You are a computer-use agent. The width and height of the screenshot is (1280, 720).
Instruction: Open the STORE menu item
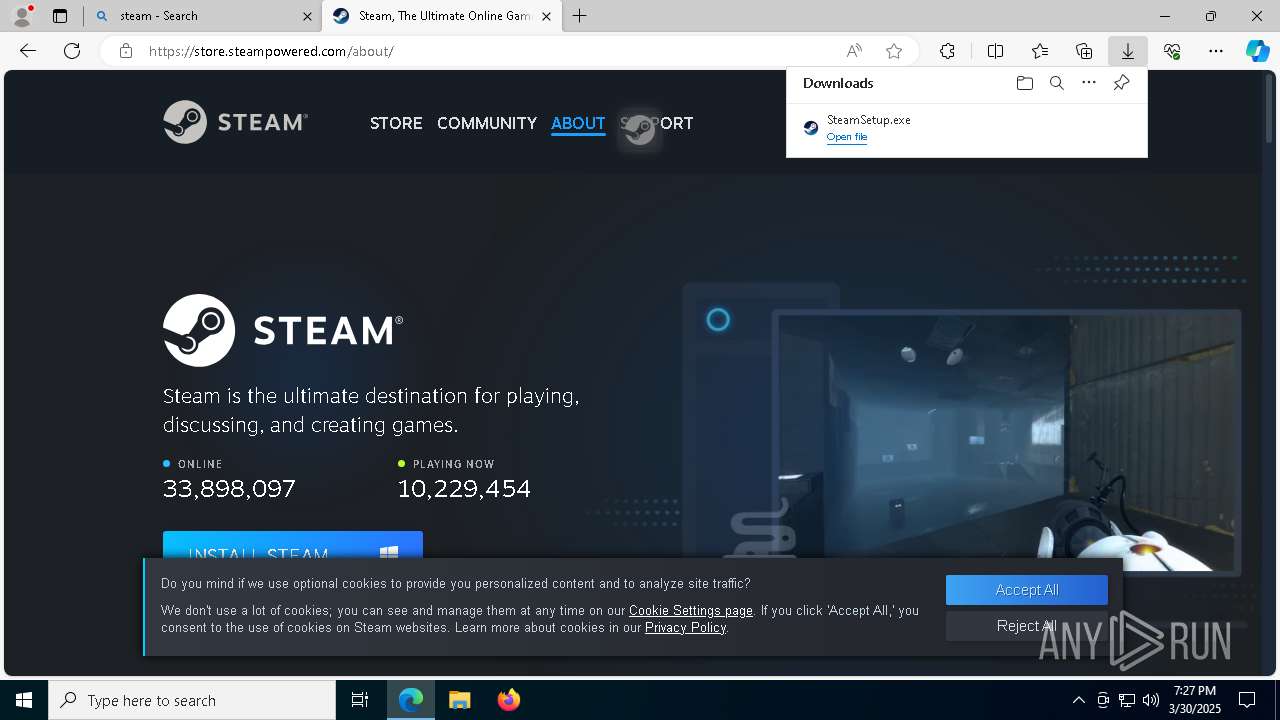[396, 123]
